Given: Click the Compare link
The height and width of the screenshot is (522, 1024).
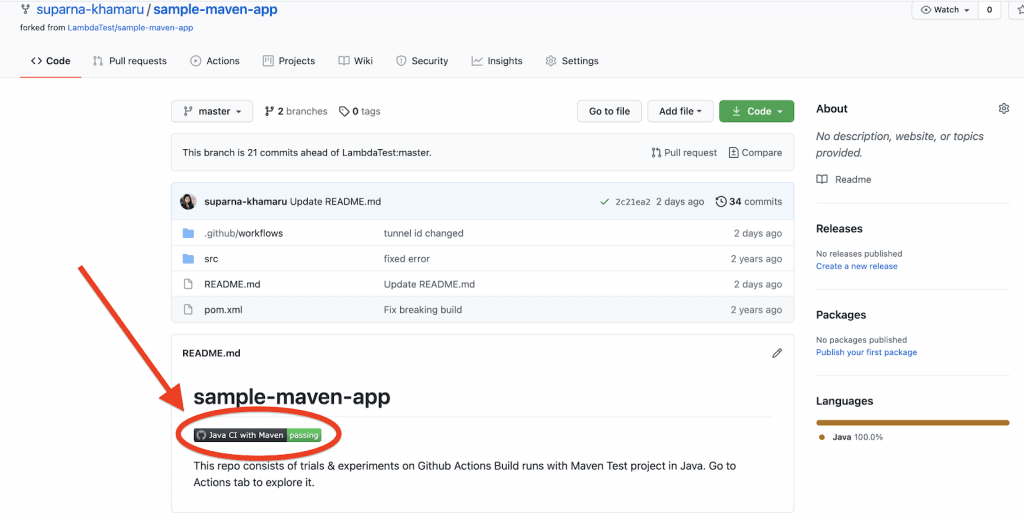Looking at the screenshot, I should tap(755, 152).
